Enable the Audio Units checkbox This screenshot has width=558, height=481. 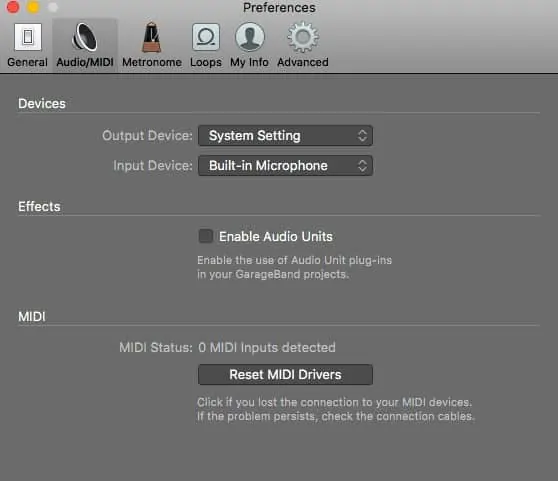tap(206, 236)
